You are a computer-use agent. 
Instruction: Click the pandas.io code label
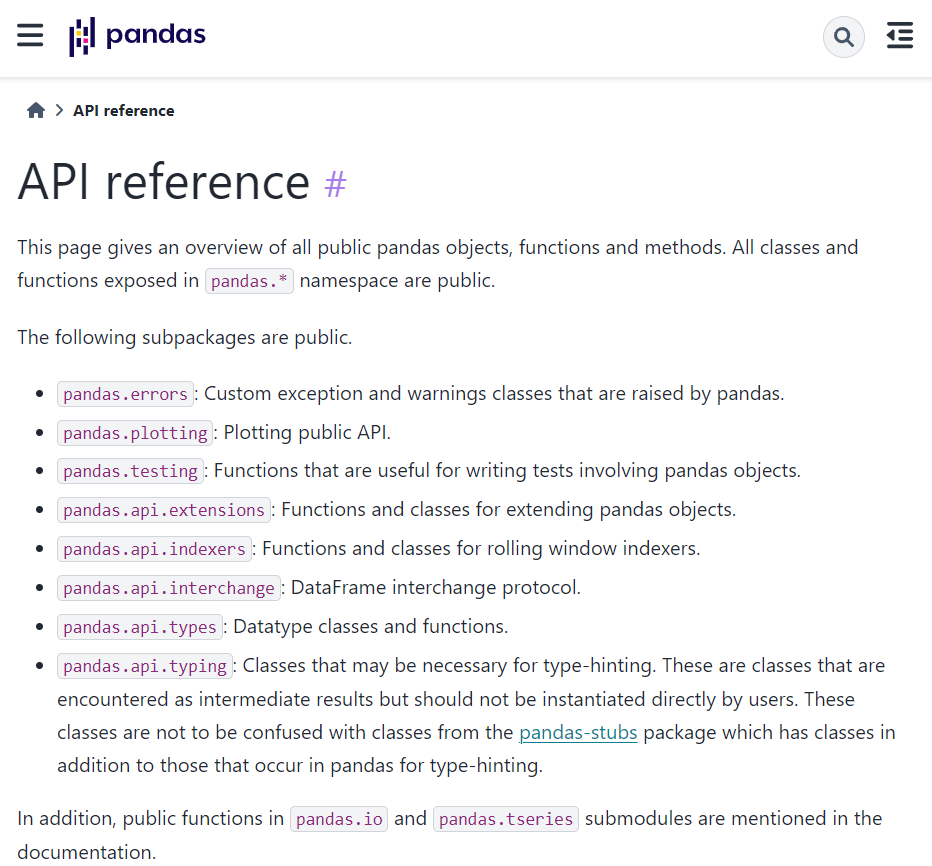(339, 819)
